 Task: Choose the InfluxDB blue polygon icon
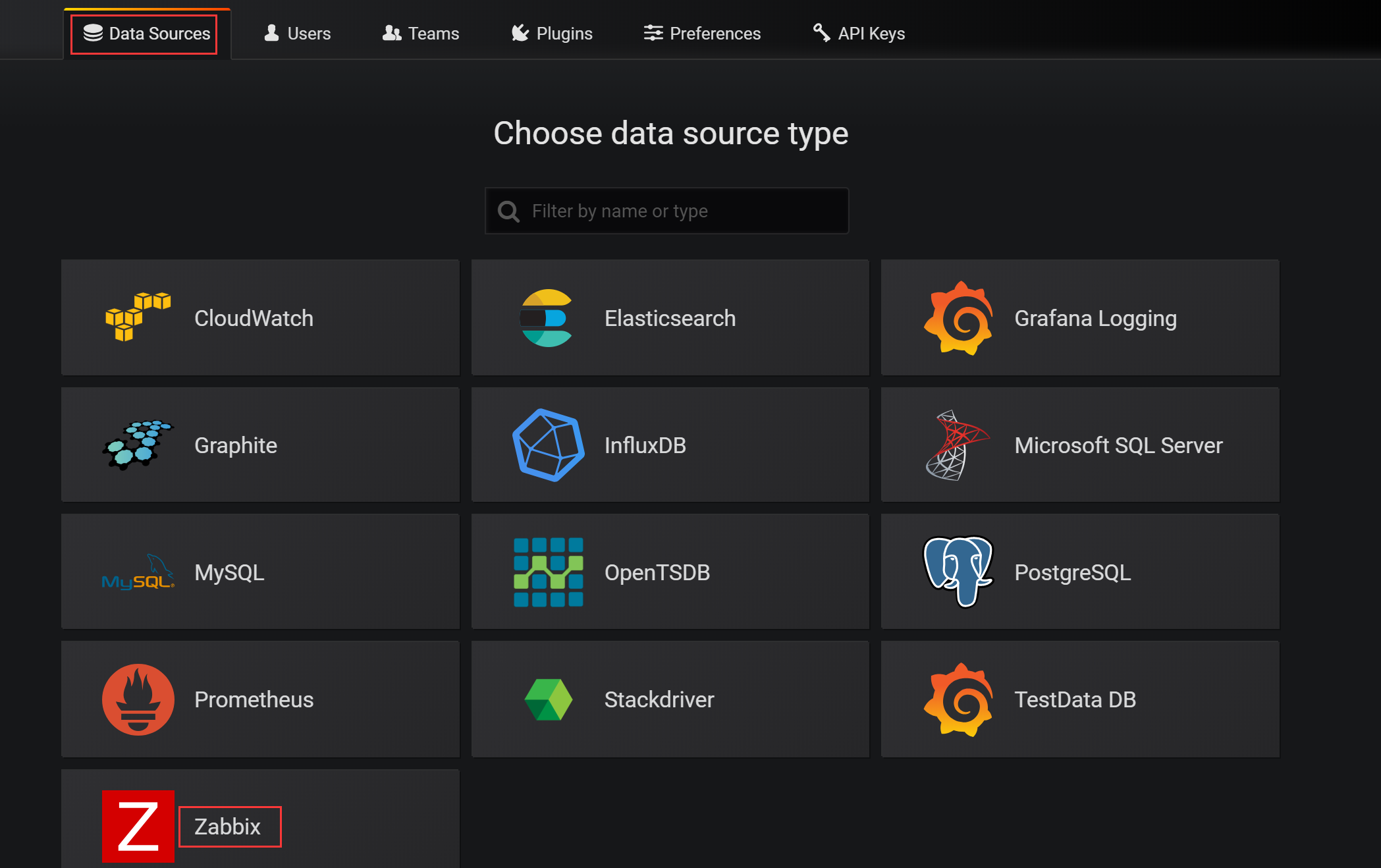548,445
